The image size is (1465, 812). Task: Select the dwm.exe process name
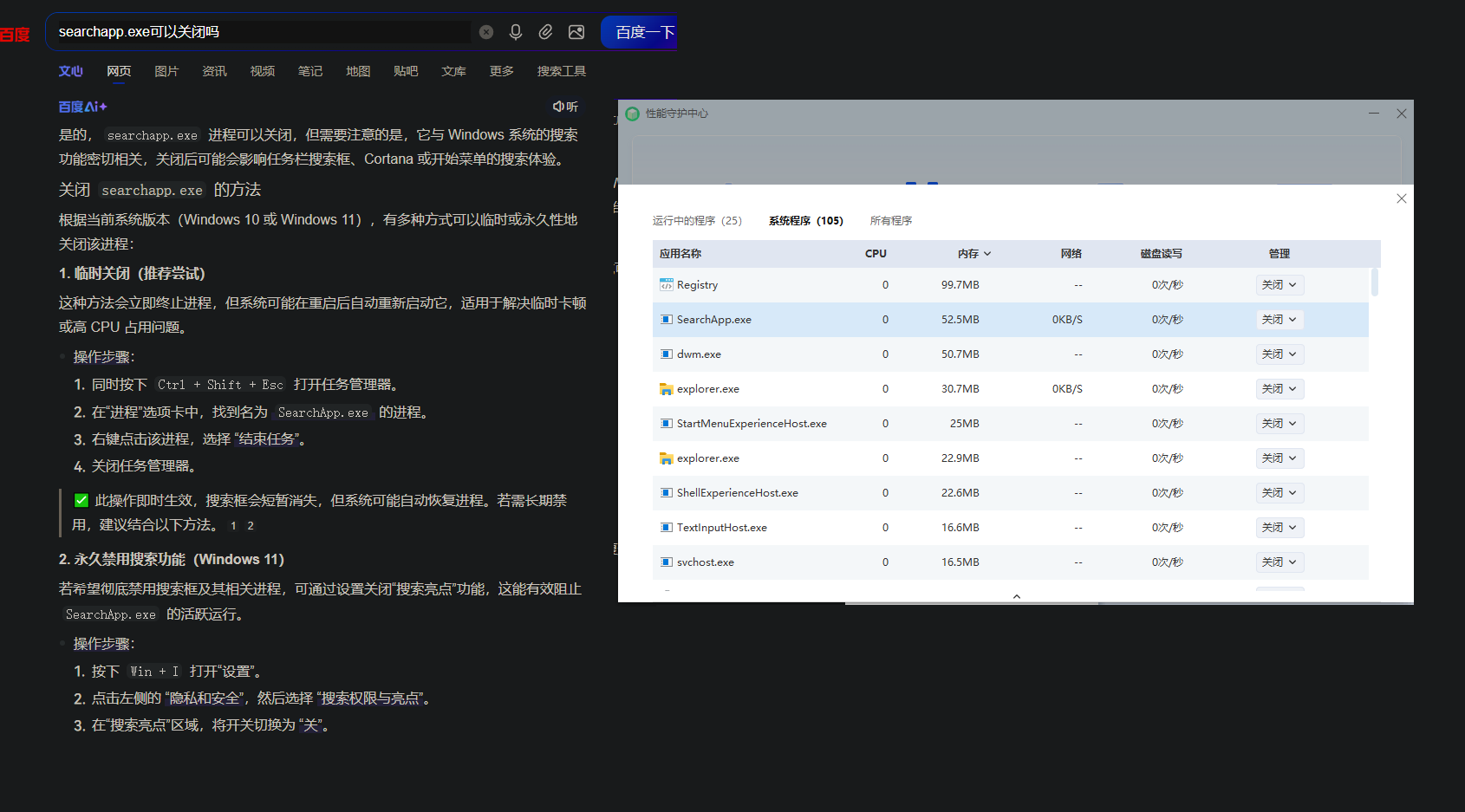[699, 354]
